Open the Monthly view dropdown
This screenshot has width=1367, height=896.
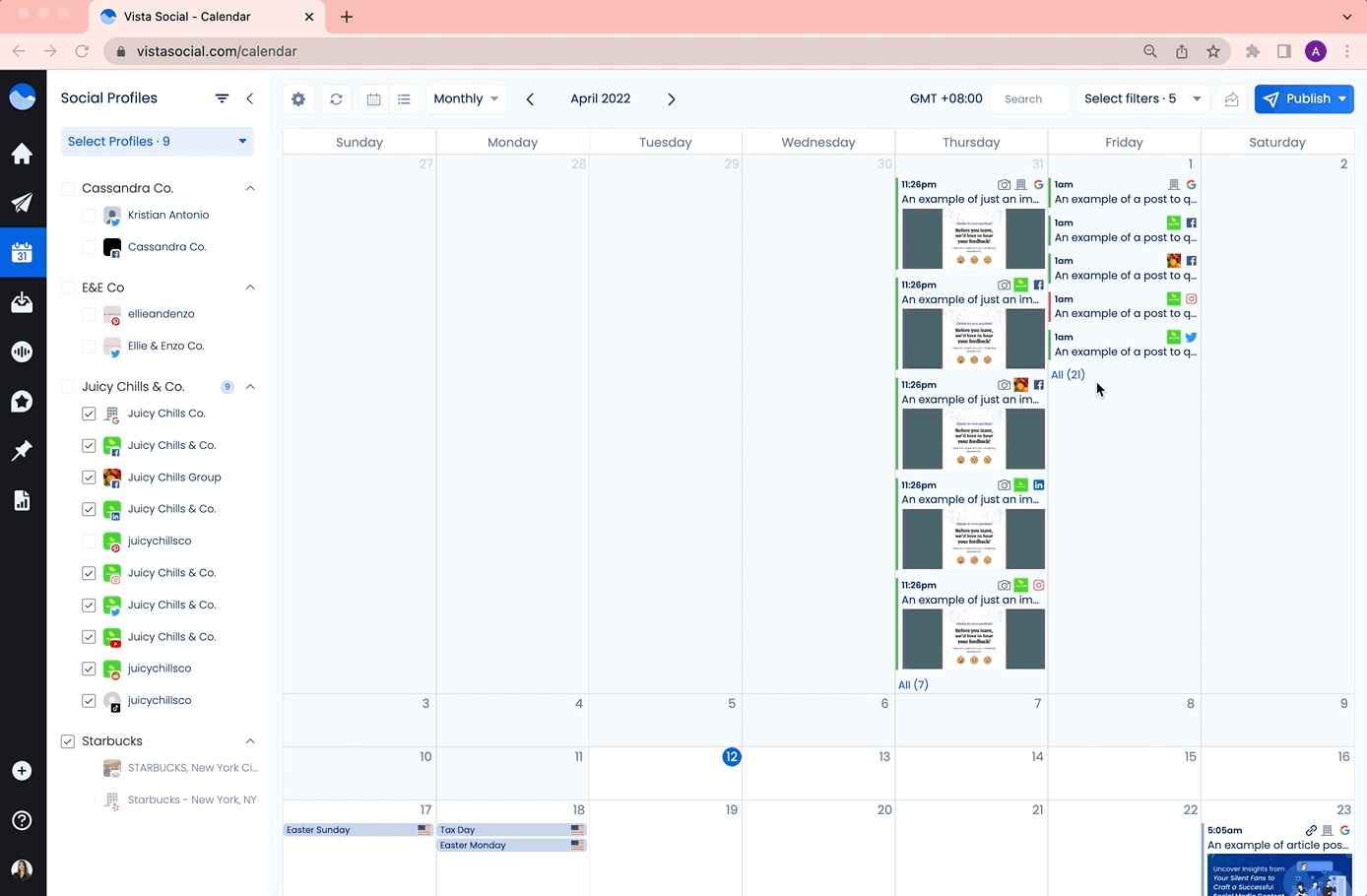click(467, 98)
